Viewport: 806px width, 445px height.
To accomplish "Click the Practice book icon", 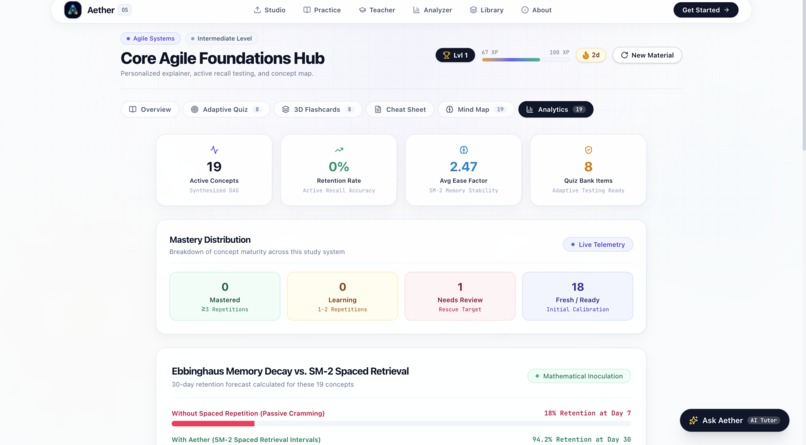I will click(307, 10).
